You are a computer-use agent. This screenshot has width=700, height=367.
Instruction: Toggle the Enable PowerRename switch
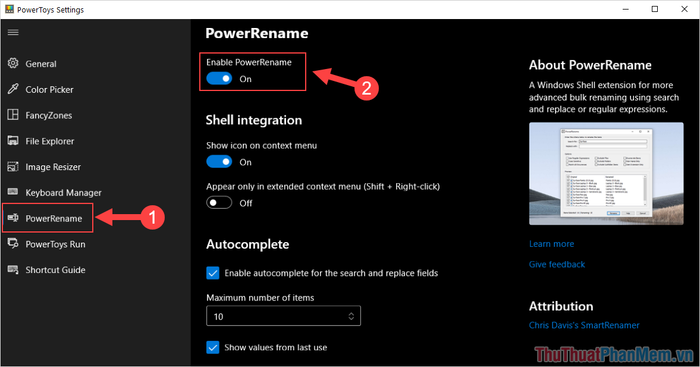point(219,79)
